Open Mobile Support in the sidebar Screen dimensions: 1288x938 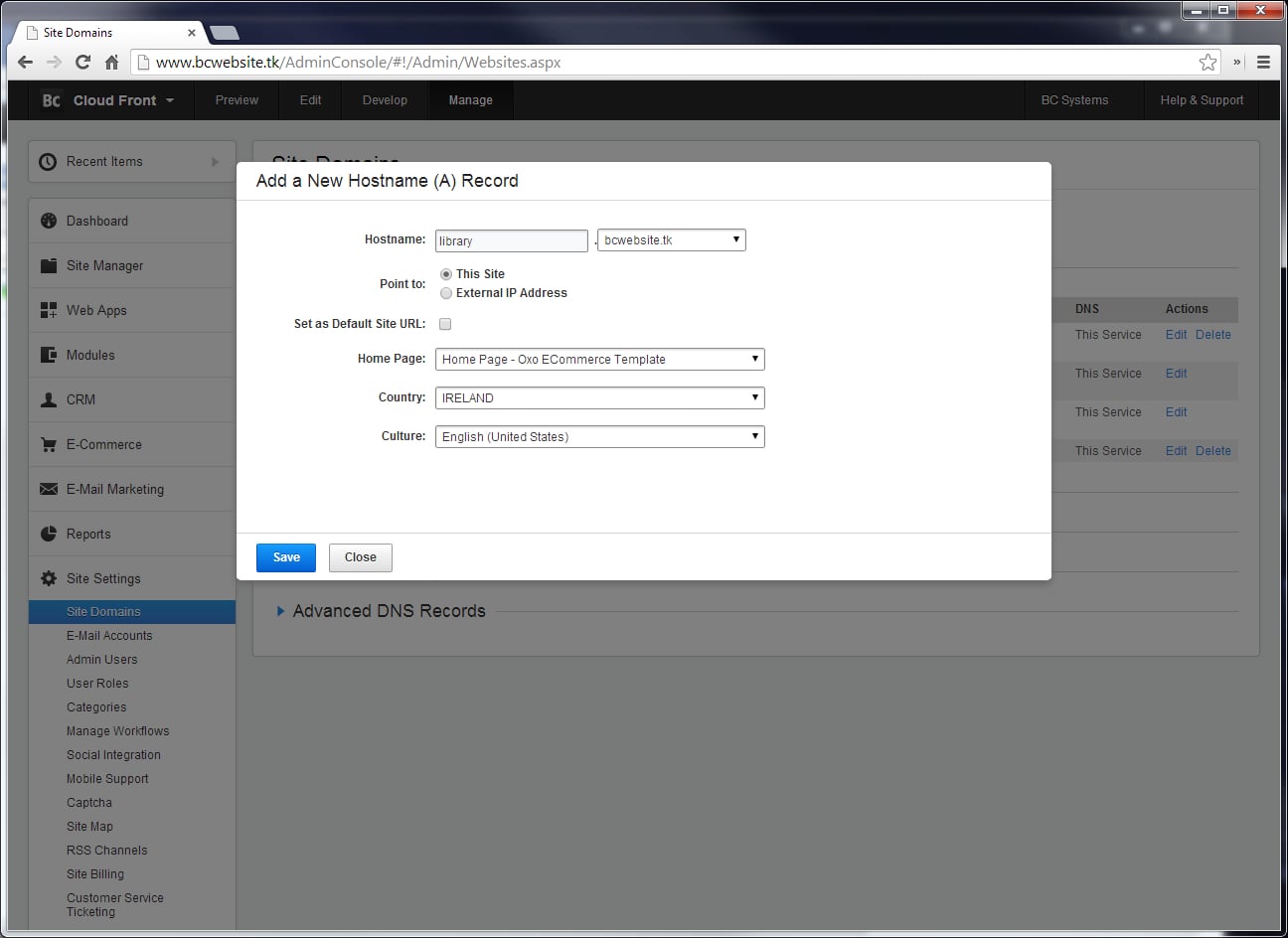pyautogui.click(x=107, y=779)
